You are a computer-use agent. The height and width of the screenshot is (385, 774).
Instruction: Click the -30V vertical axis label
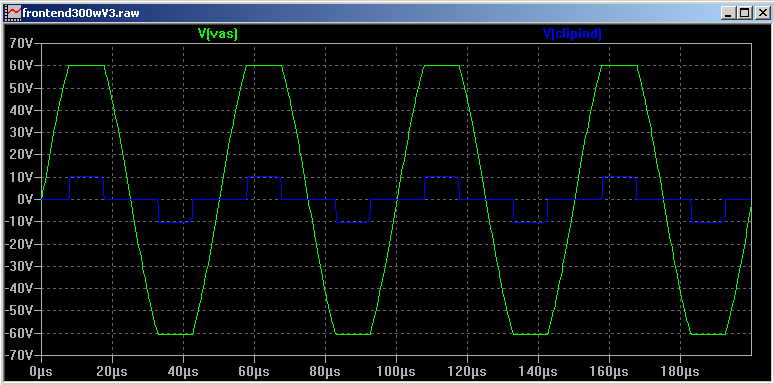click(19, 266)
